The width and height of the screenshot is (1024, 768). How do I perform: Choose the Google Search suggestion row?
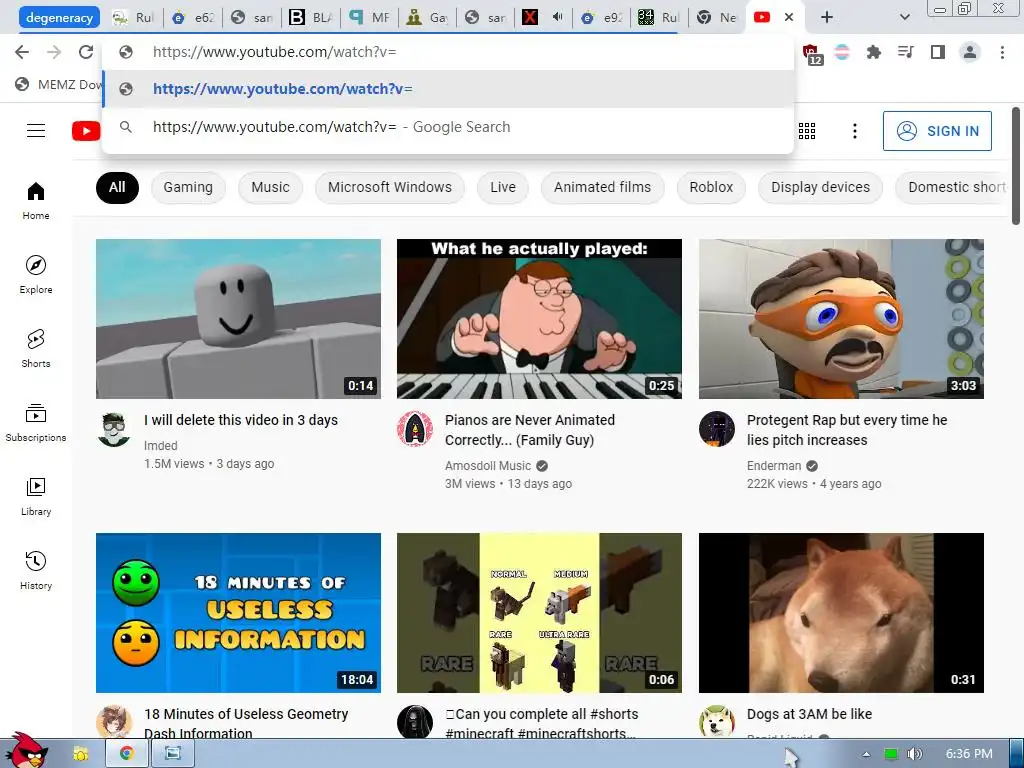449,127
